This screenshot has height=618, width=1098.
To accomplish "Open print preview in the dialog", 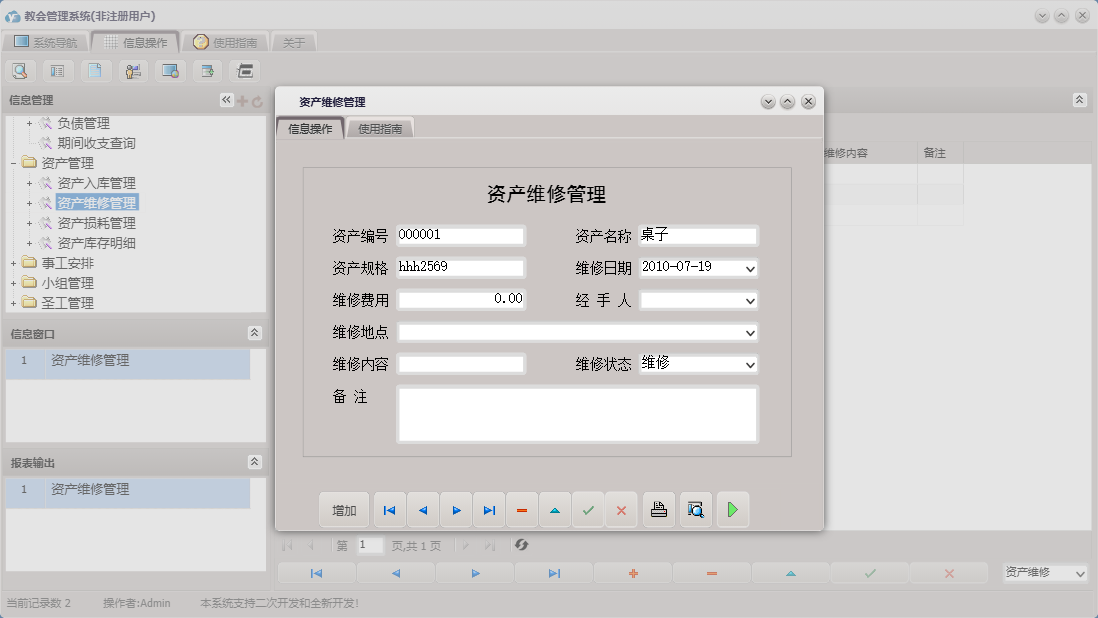I will click(x=695, y=510).
